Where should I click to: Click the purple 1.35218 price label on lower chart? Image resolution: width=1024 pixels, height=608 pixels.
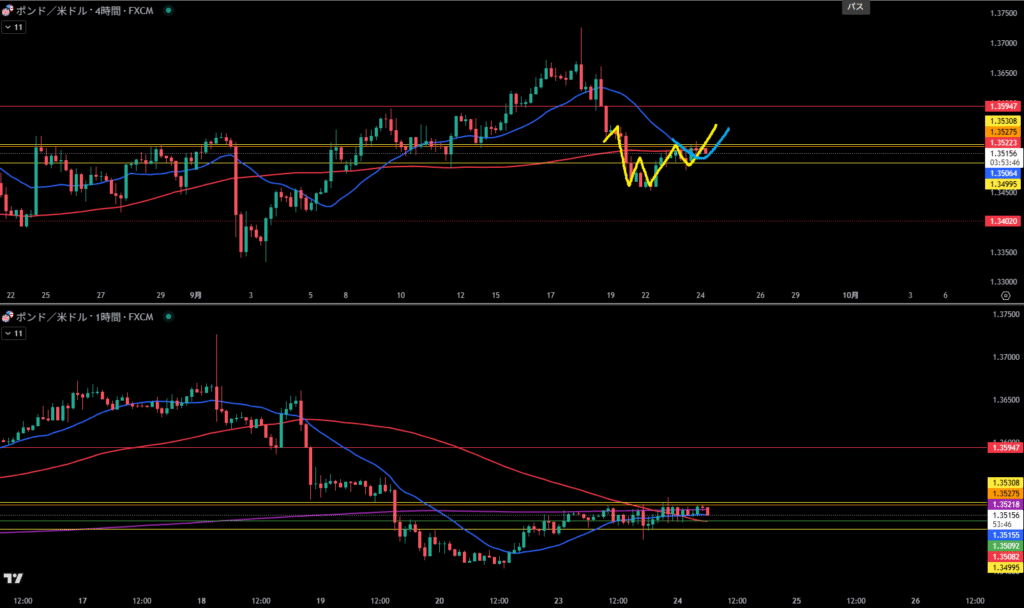coord(1002,505)
